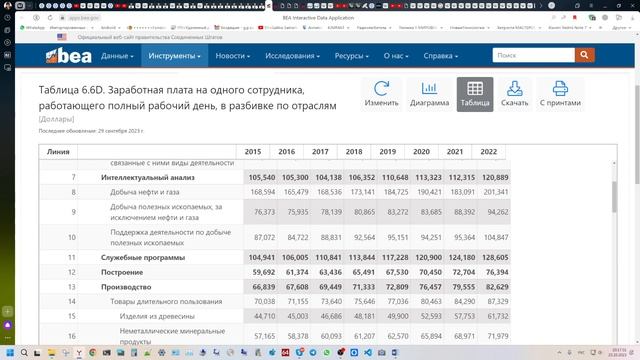
Task: Select row Поддержка деятельности по добыче
Action: 275,237
